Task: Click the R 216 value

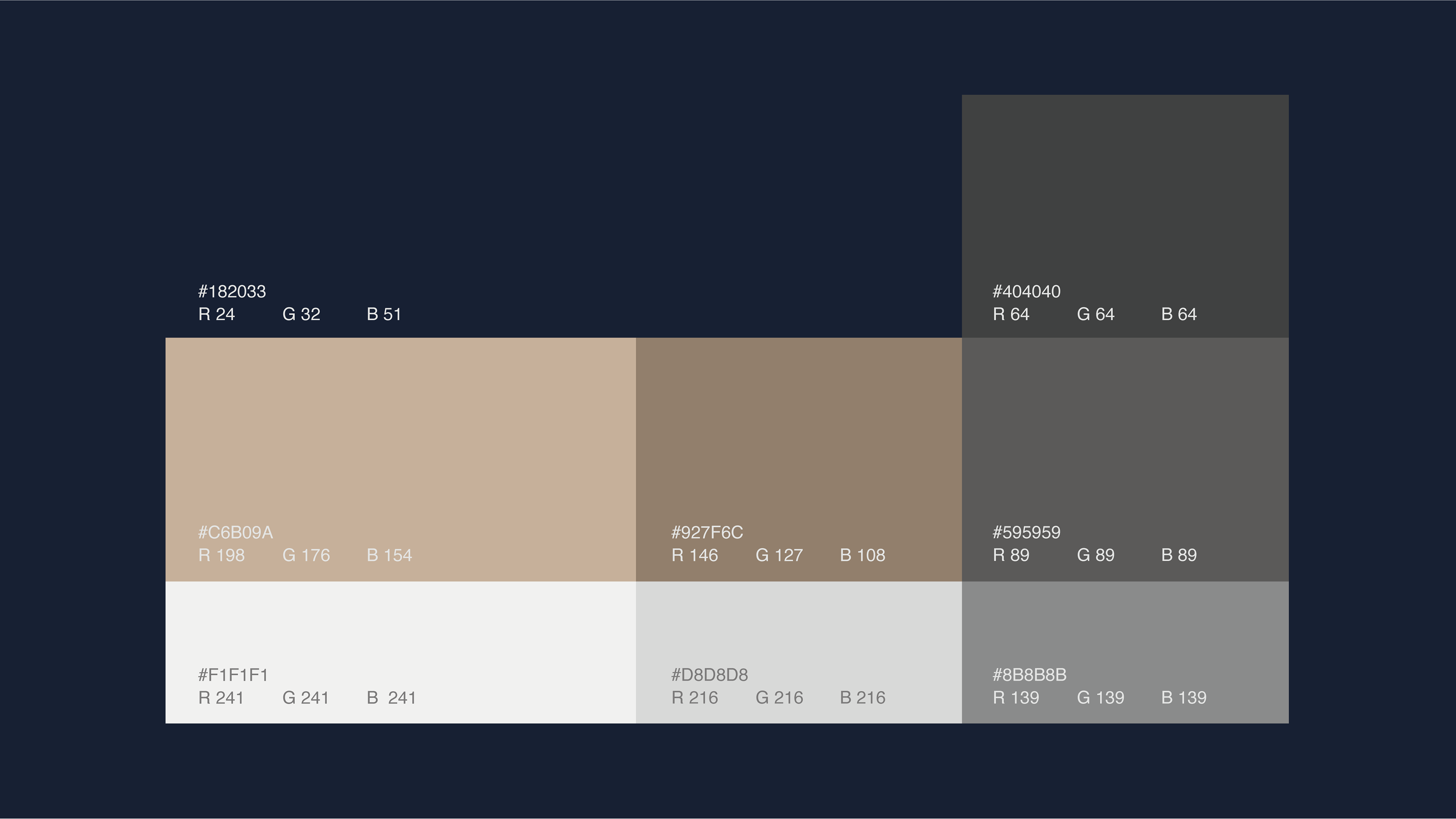Action: point(695,698)
